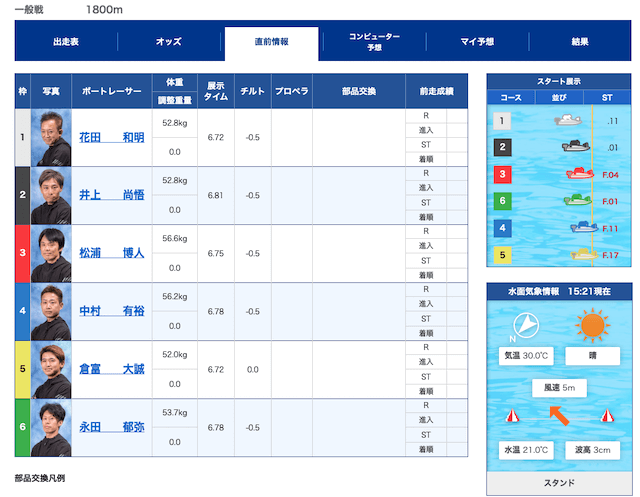Click course number 1 badge in start display

502,121
